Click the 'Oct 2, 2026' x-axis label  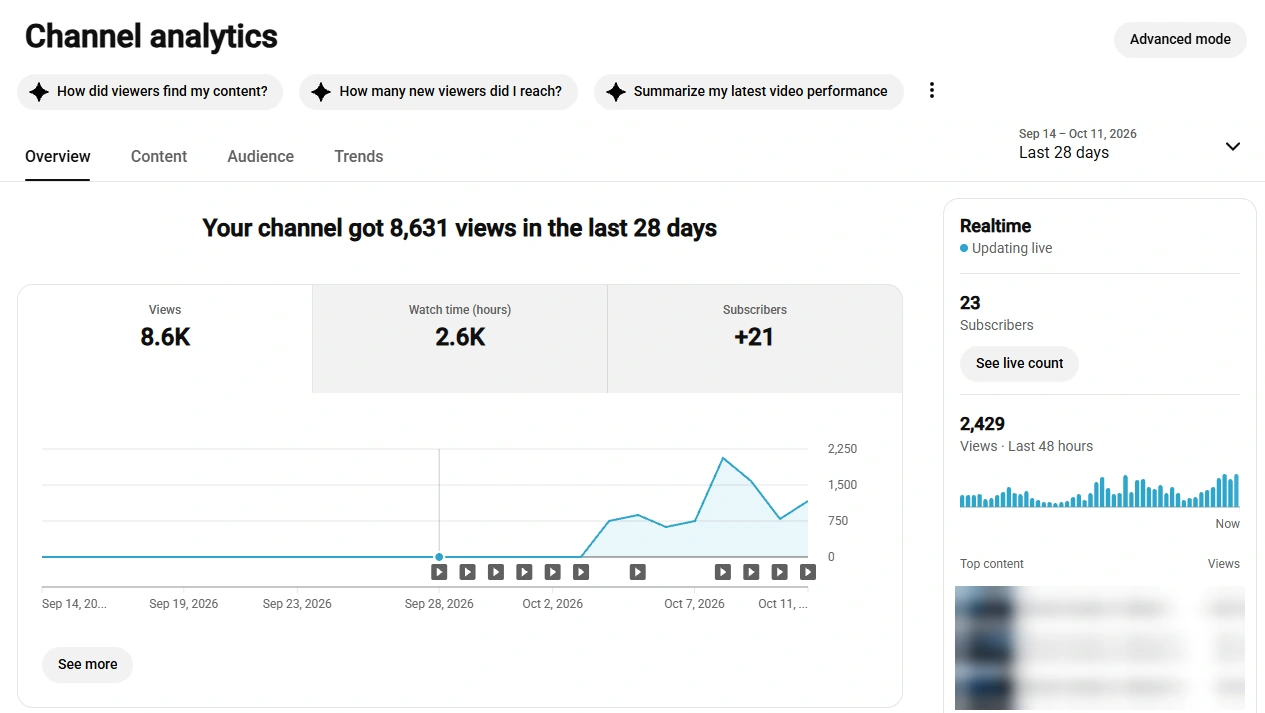tap(552, 604)
